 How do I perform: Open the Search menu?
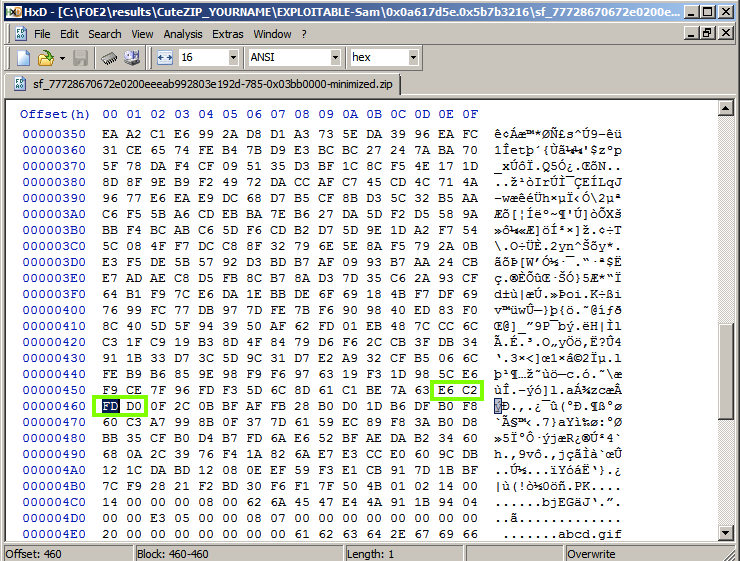105,34
